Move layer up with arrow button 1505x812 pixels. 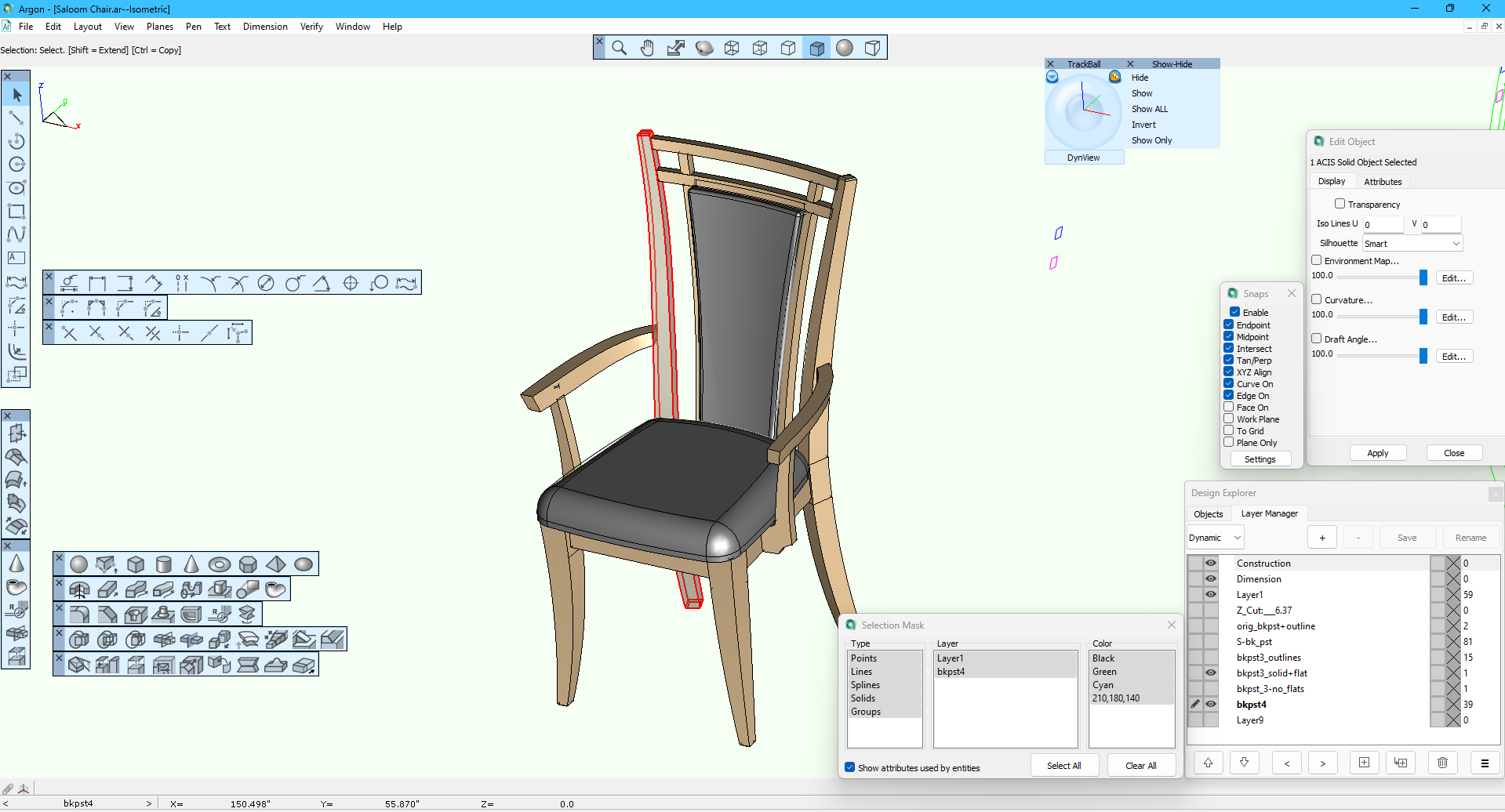point(1209,763)
